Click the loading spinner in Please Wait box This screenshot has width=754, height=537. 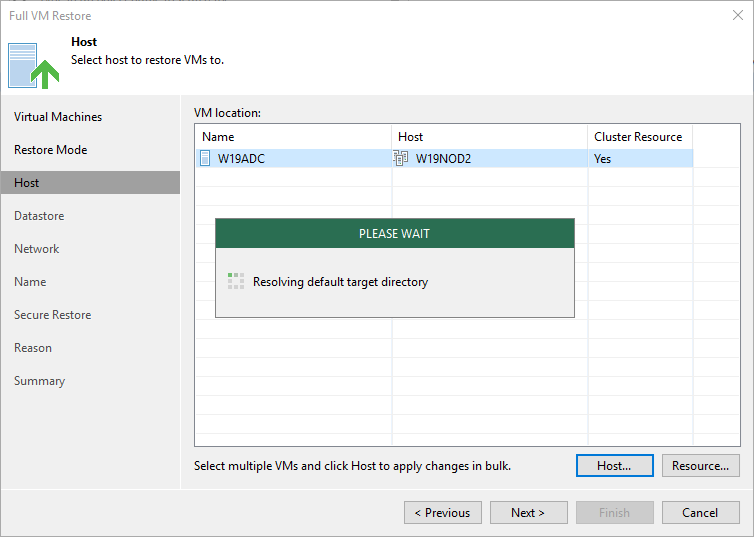(236, 281)
